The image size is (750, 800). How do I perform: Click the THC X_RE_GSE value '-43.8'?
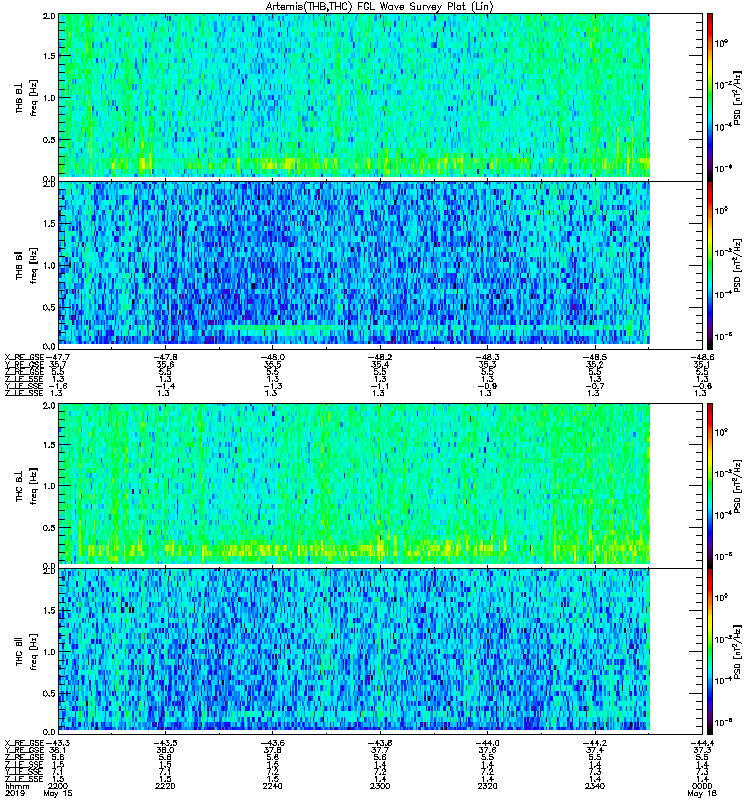click(380, 743)
